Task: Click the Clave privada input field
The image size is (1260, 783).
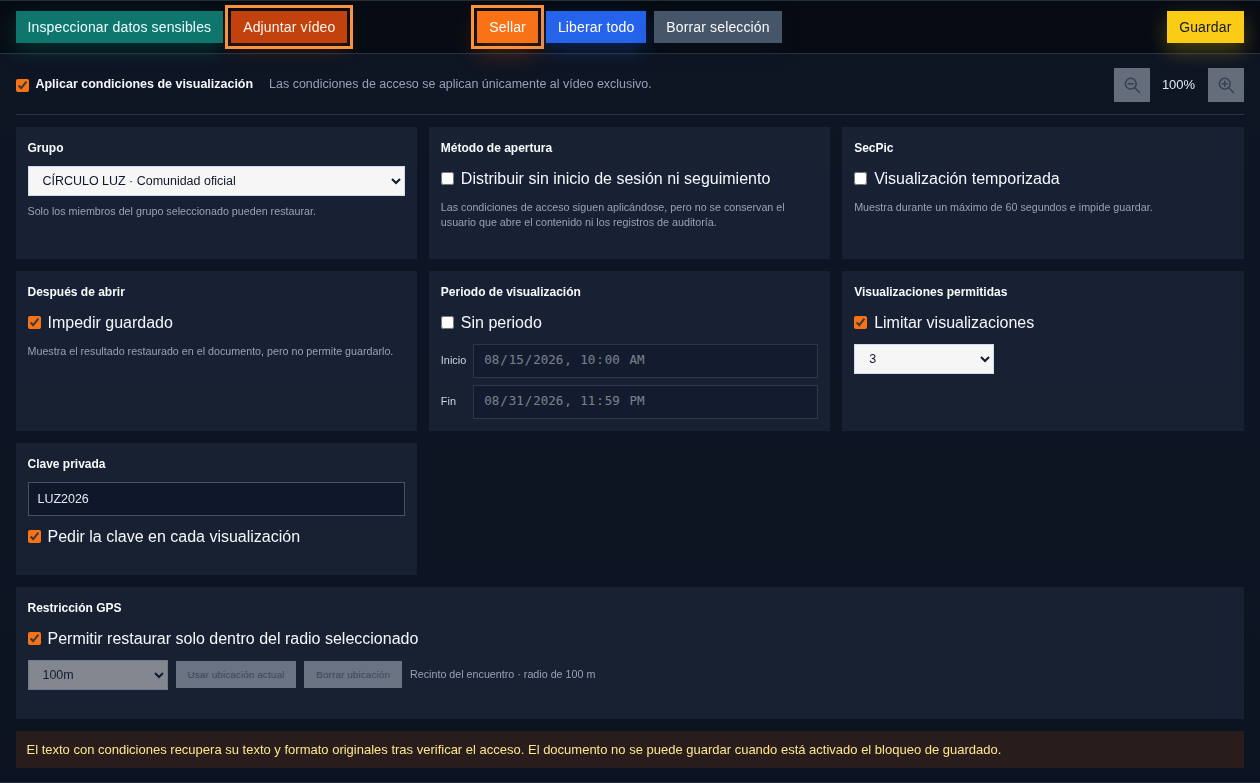Action: (216, 499)
